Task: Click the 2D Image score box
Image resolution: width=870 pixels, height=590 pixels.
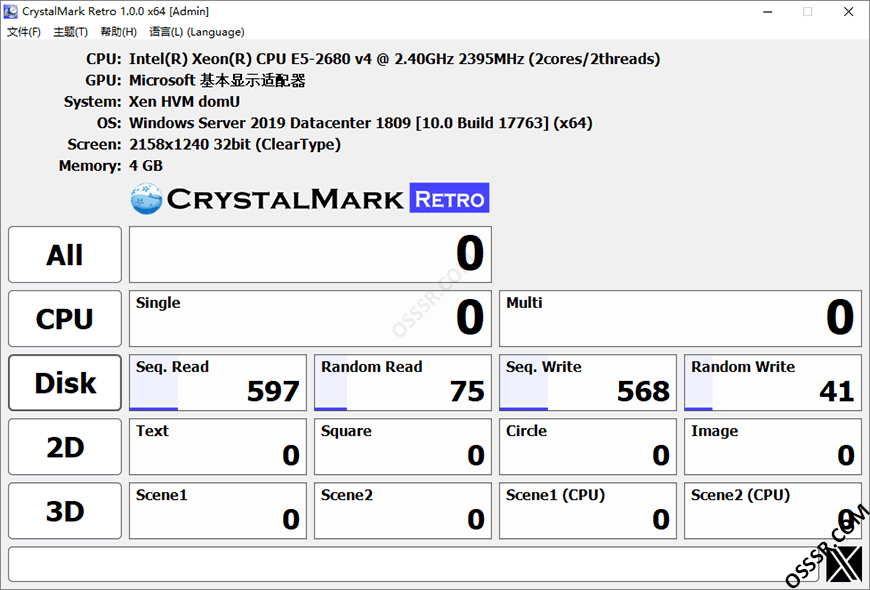Action: [x=773, y=447]
